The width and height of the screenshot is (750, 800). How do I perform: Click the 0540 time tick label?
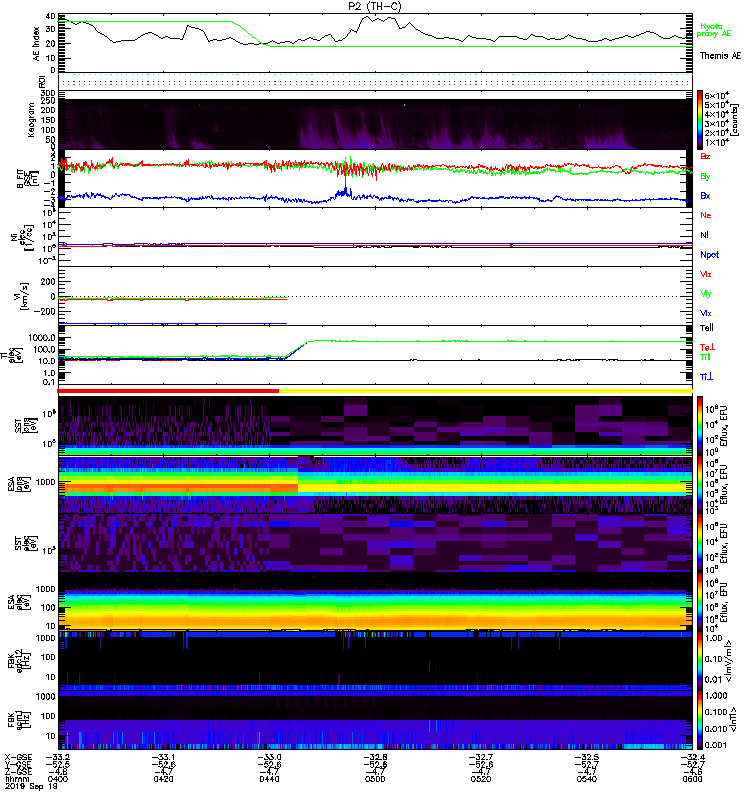[x=587, y=779]
